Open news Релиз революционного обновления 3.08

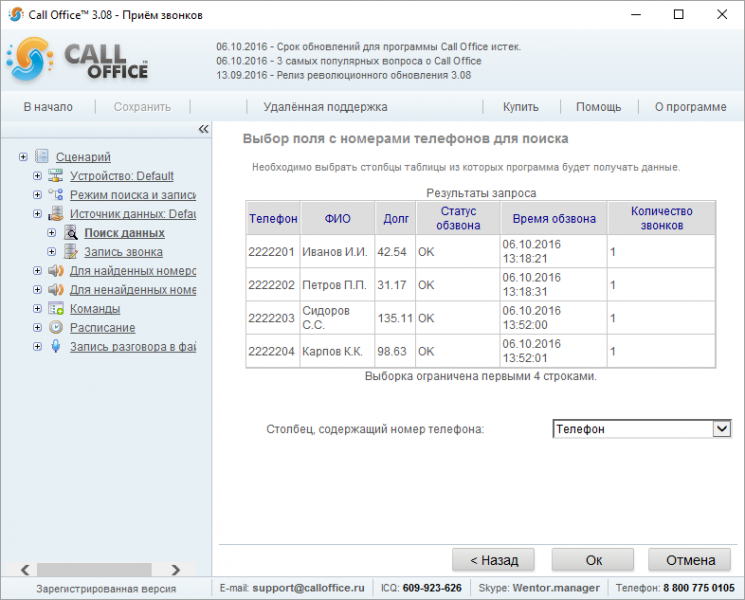click(343, 75)
